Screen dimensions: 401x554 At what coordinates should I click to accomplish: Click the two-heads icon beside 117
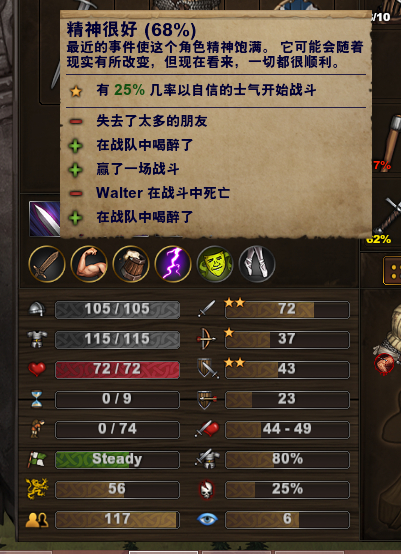37,520
